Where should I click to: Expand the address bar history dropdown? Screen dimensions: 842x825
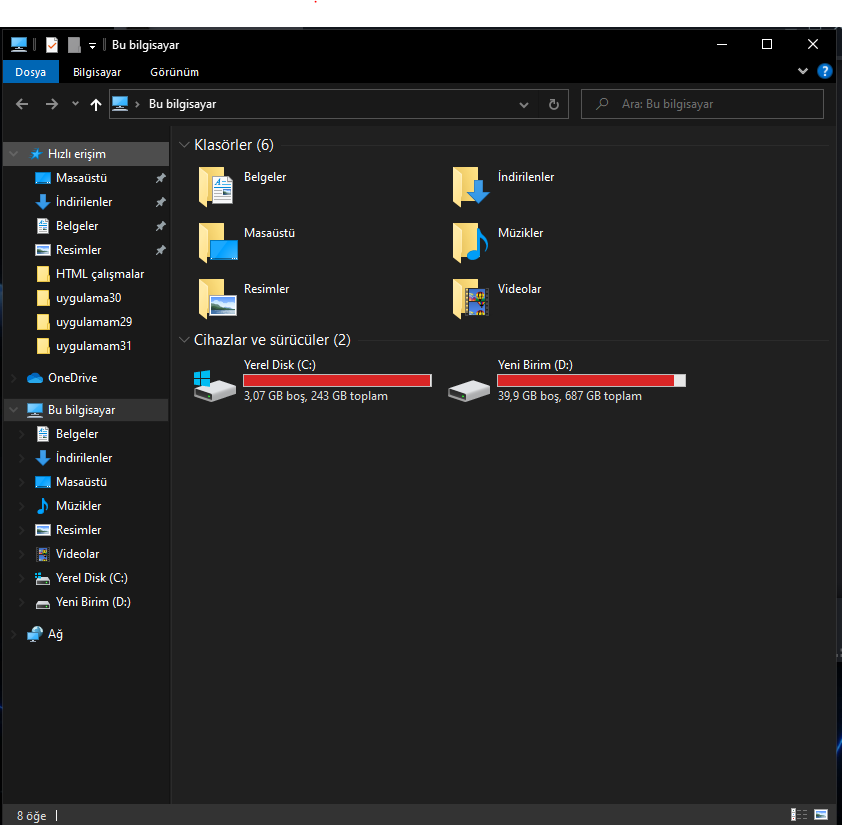(524, 104)
